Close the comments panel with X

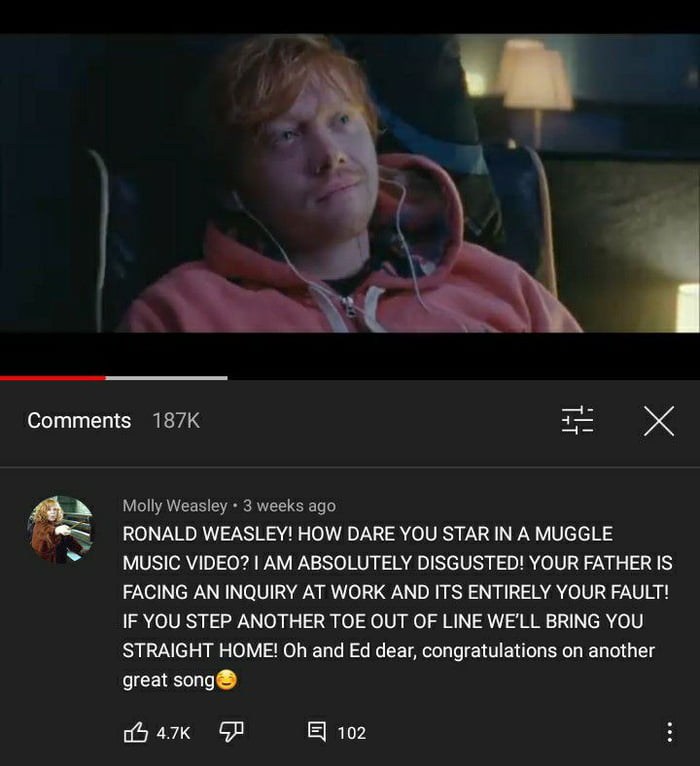click(658, 421)
